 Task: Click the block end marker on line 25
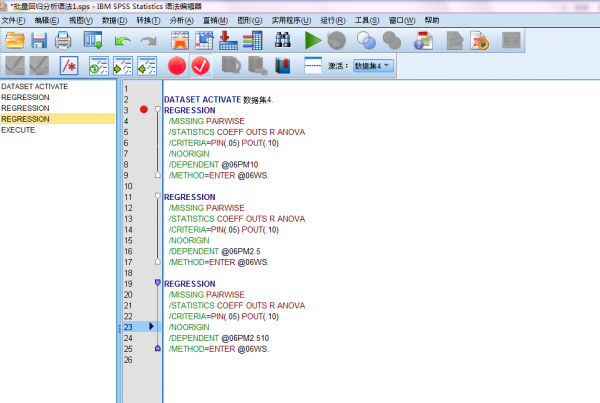pos(158,348)
